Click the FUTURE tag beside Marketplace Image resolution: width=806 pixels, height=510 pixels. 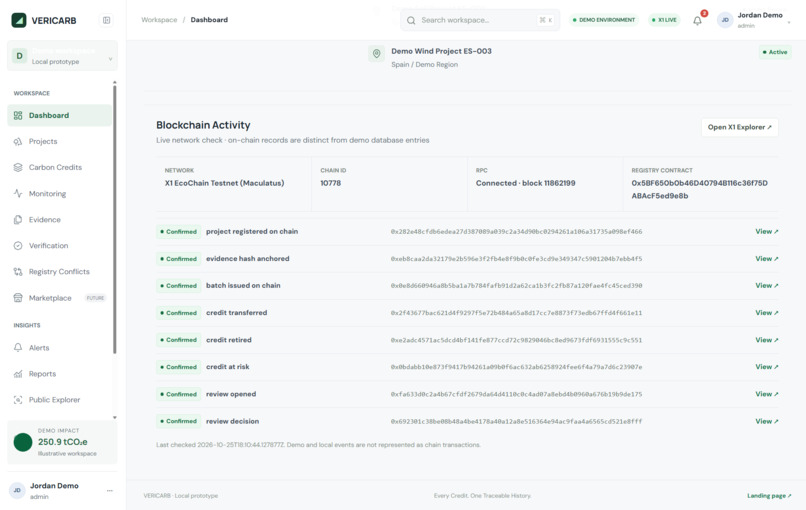[95, 298]
